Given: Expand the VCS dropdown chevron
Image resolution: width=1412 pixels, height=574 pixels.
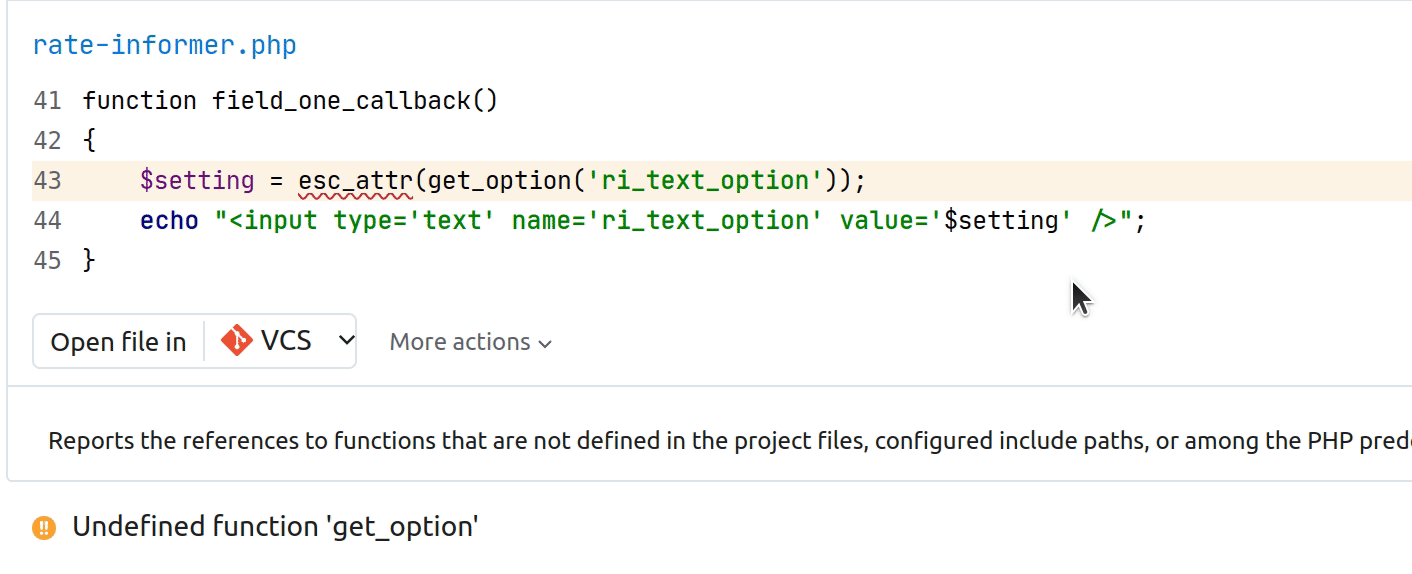Looking at the screenshot, I should [346, 341].
